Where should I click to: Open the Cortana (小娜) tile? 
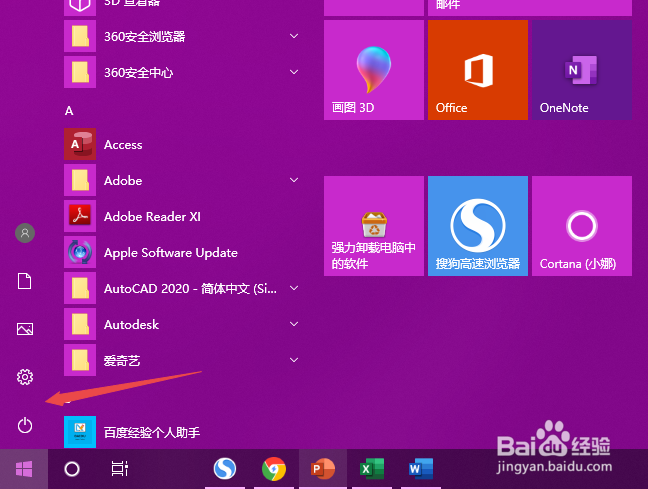coord(582,226)
